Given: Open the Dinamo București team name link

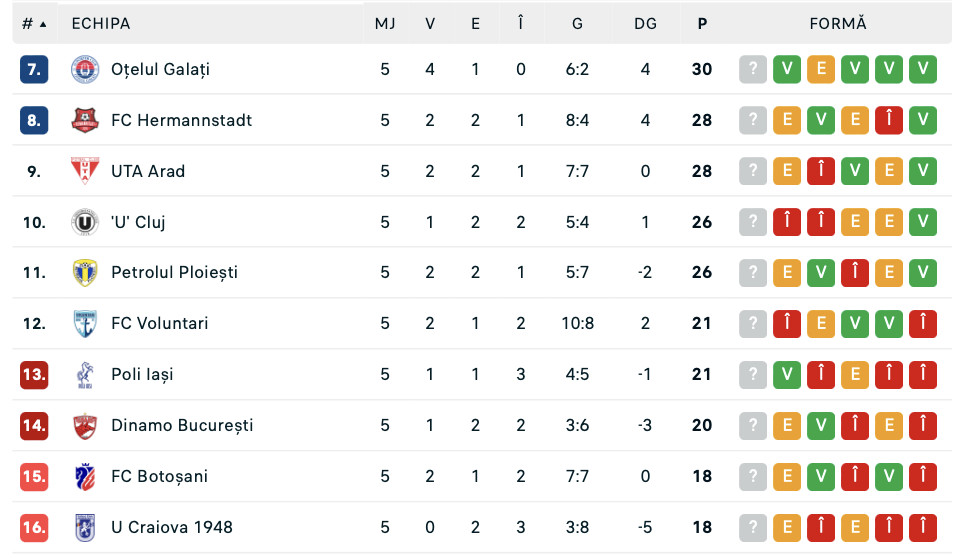Looking at the screenshot, I should pos(182,426).
